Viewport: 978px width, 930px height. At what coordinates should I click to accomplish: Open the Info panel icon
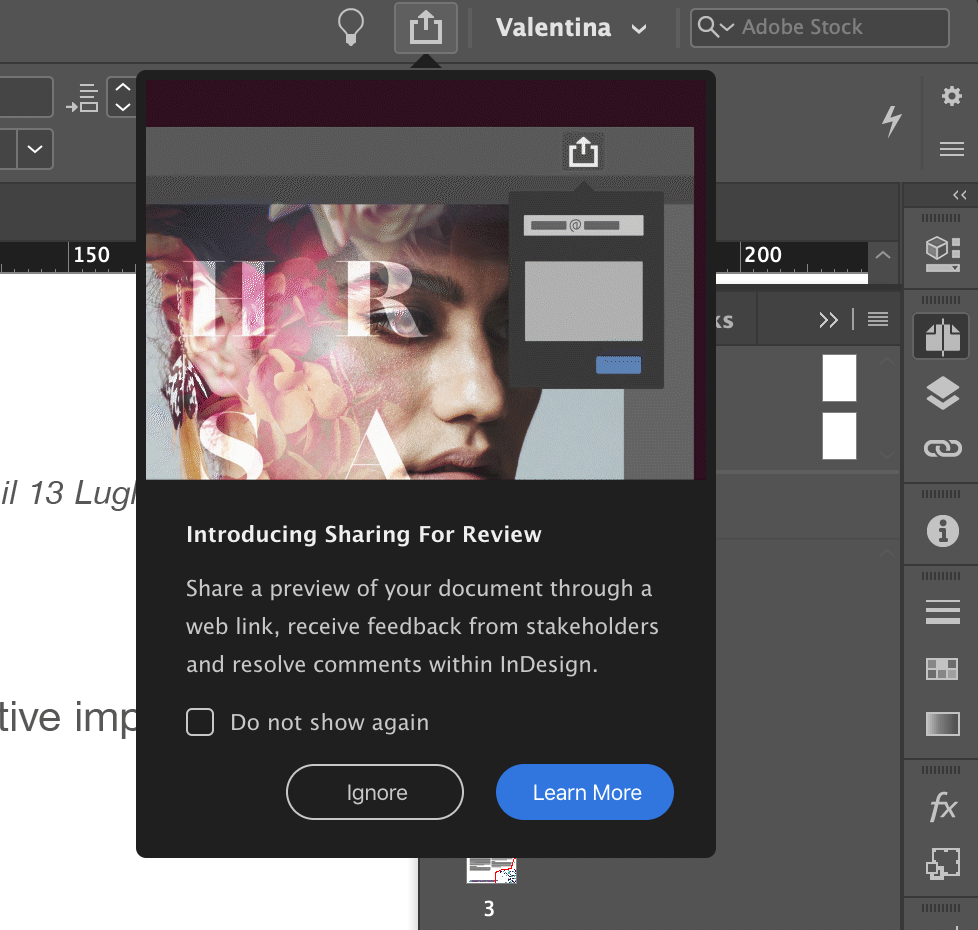tap(942, 531)
